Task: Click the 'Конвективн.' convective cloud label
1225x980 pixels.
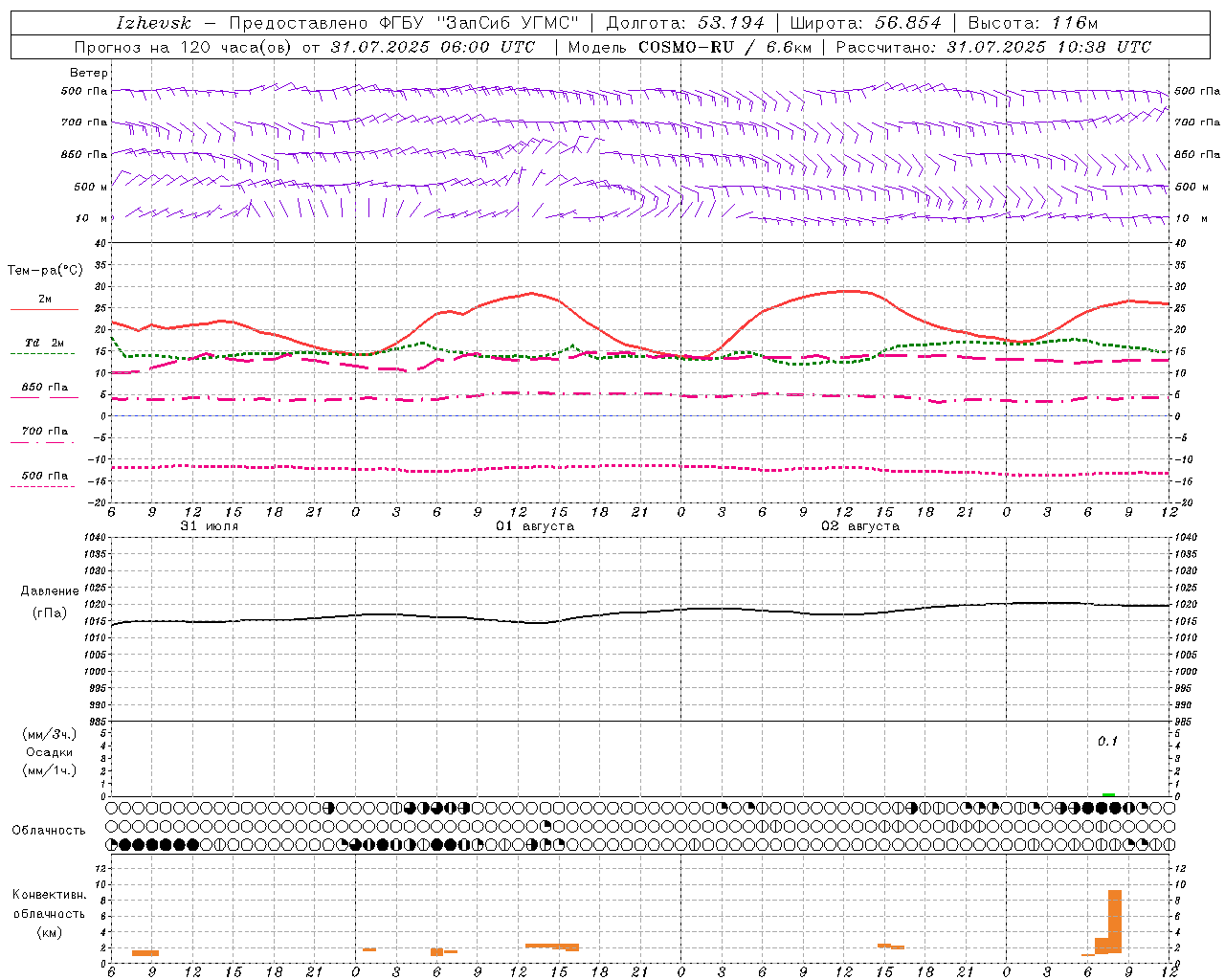Action: tap(49, 895)
